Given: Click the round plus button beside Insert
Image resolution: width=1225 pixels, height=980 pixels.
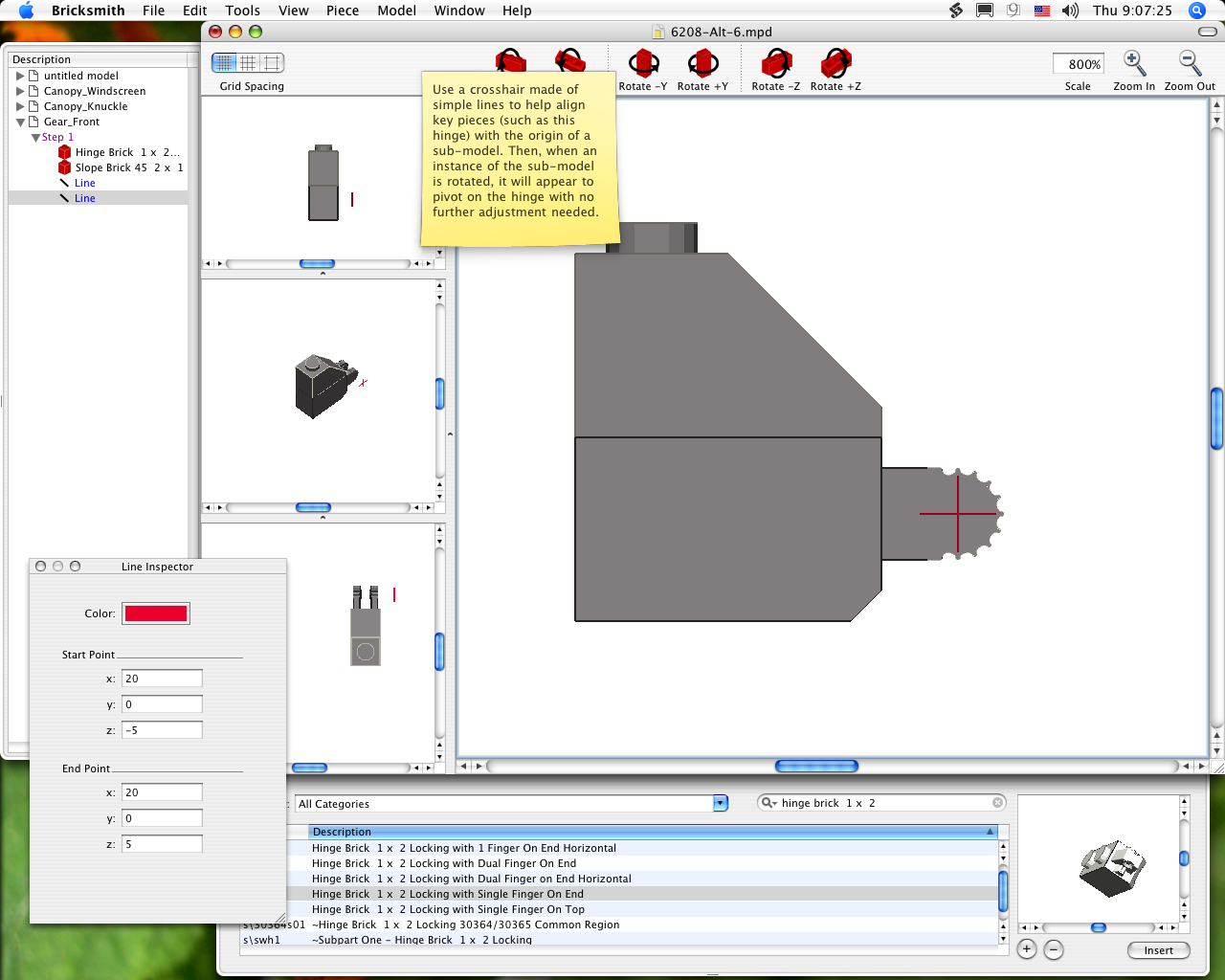Looking at the screenshot, I should click(x=1027, y=949).
